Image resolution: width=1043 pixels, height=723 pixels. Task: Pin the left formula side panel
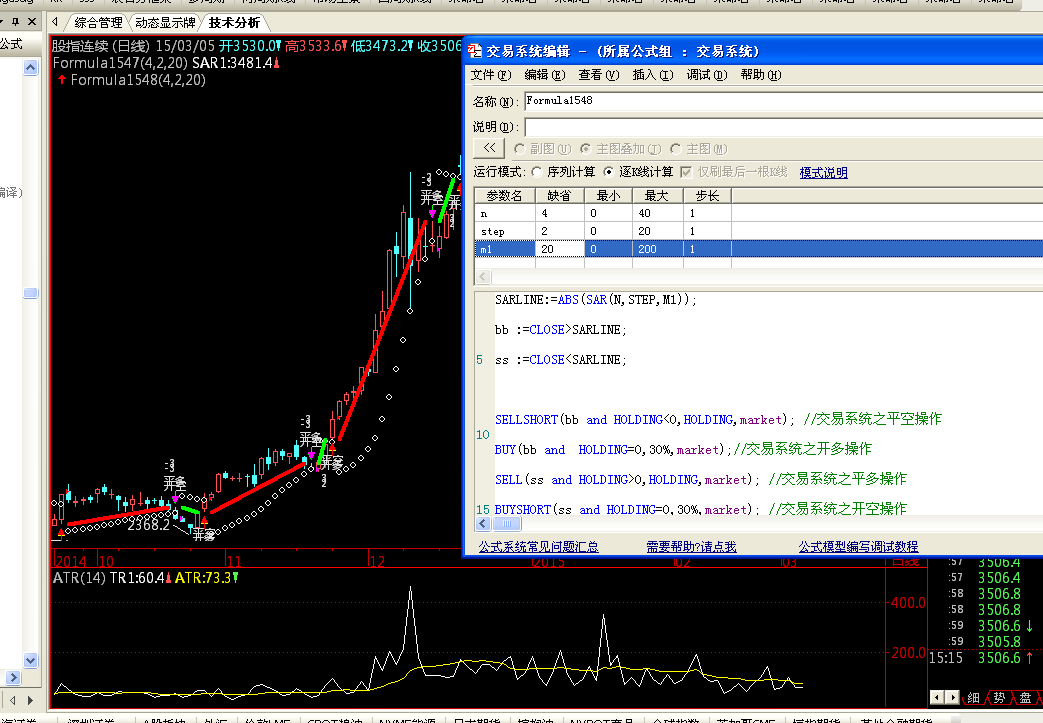pyautogui.click(x=15, y=22)
